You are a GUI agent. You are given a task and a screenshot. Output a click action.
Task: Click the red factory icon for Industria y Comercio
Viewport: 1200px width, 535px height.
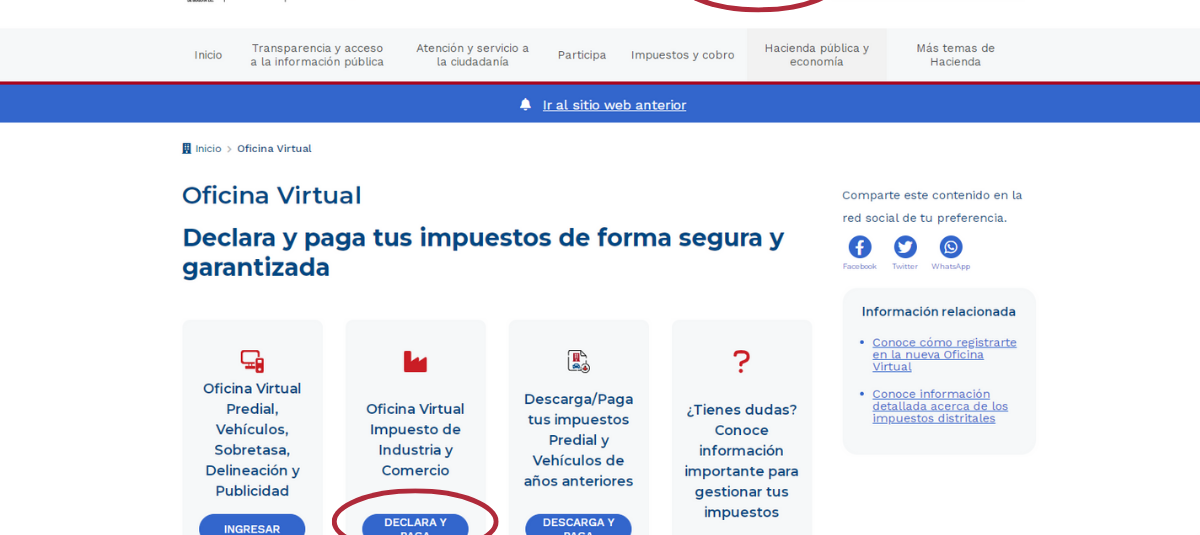point(415,361)
